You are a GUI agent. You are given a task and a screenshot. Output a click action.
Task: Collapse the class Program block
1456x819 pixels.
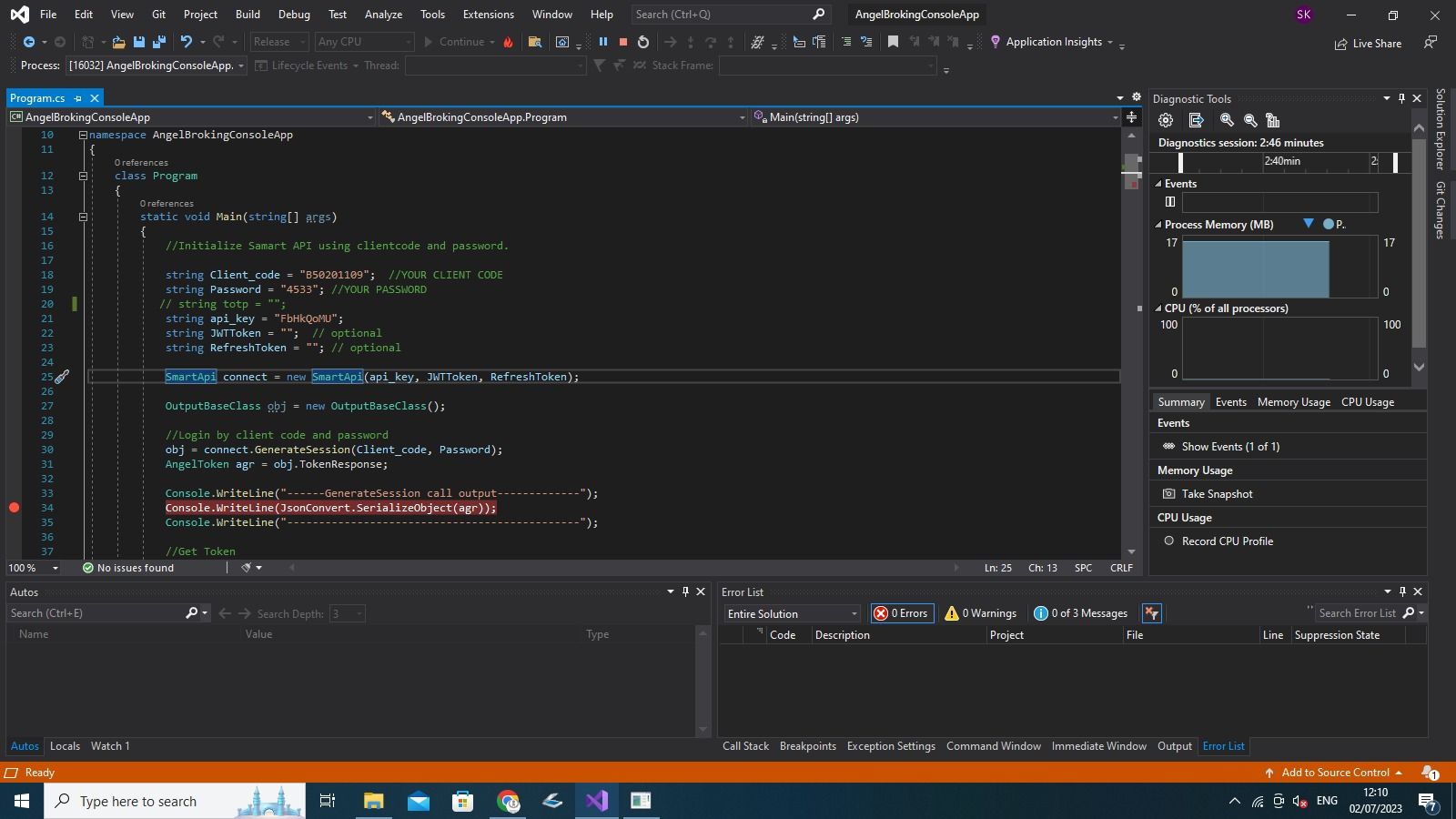coord(83,176)
